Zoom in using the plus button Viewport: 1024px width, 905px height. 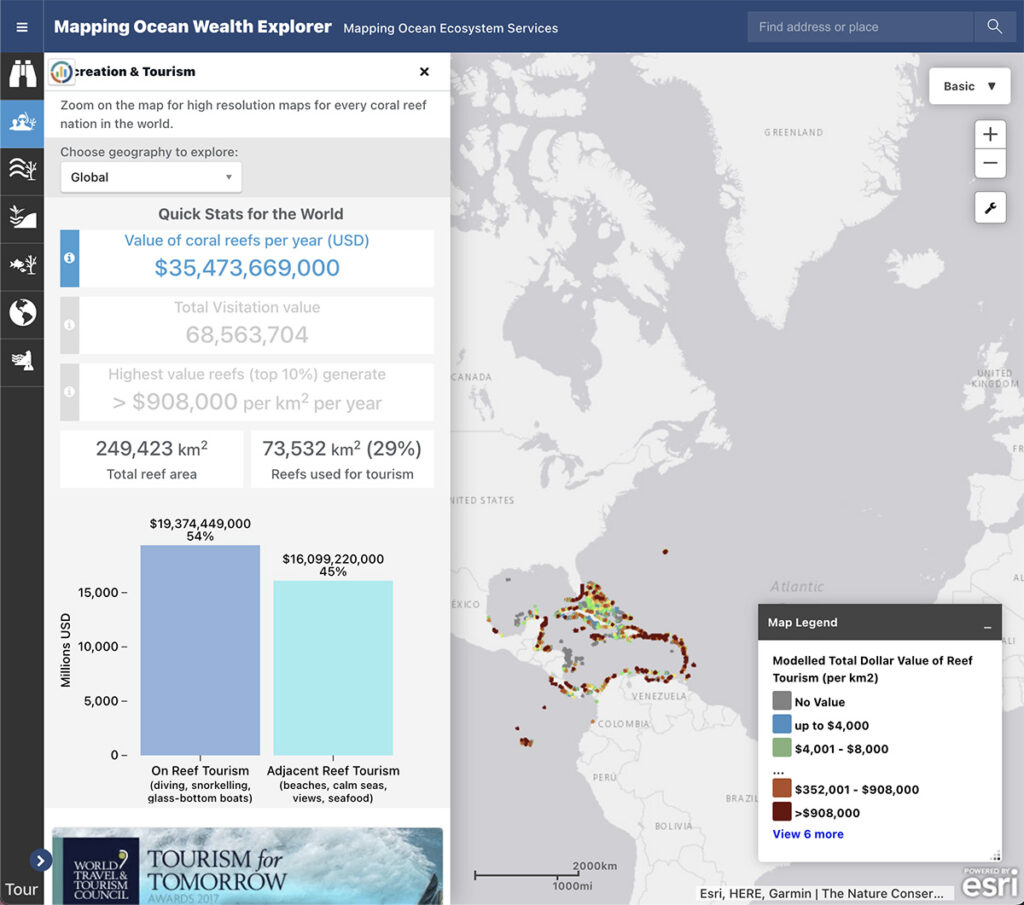(x=989, y=134)
